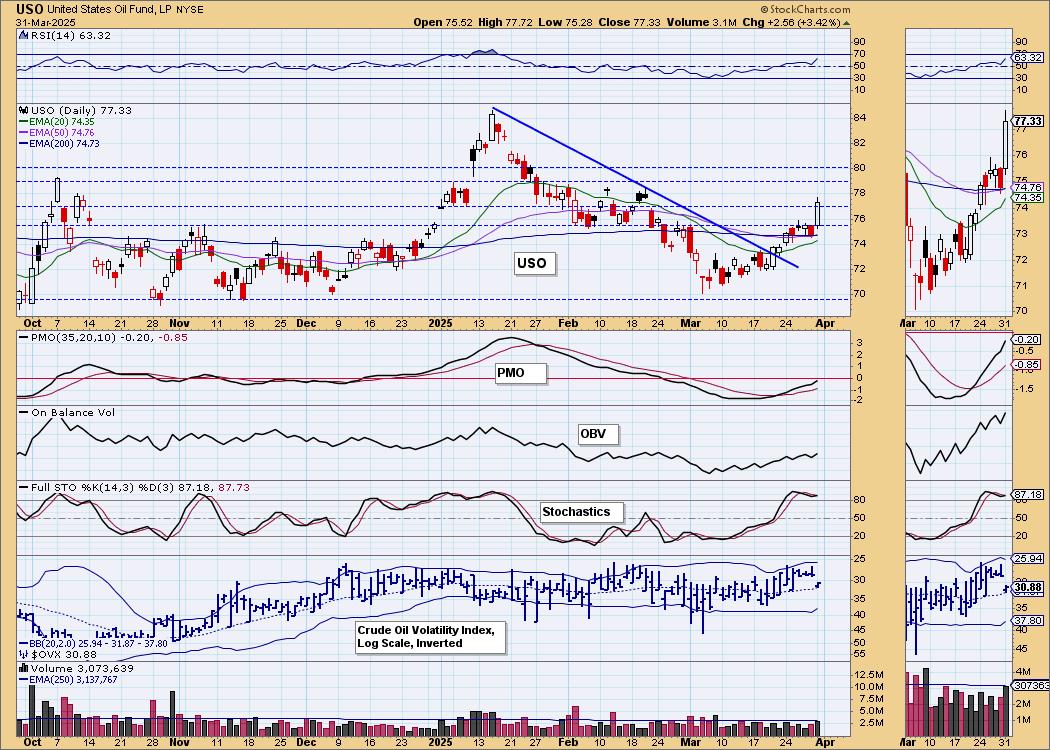Click the RSI(14) 63.32 legend text

coord(70,35)
